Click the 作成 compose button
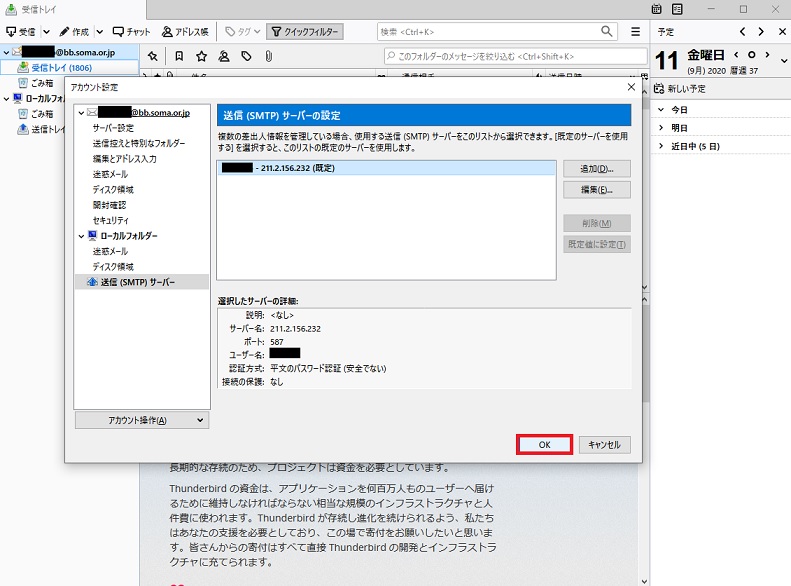791x586 pixels. point(75,32)
